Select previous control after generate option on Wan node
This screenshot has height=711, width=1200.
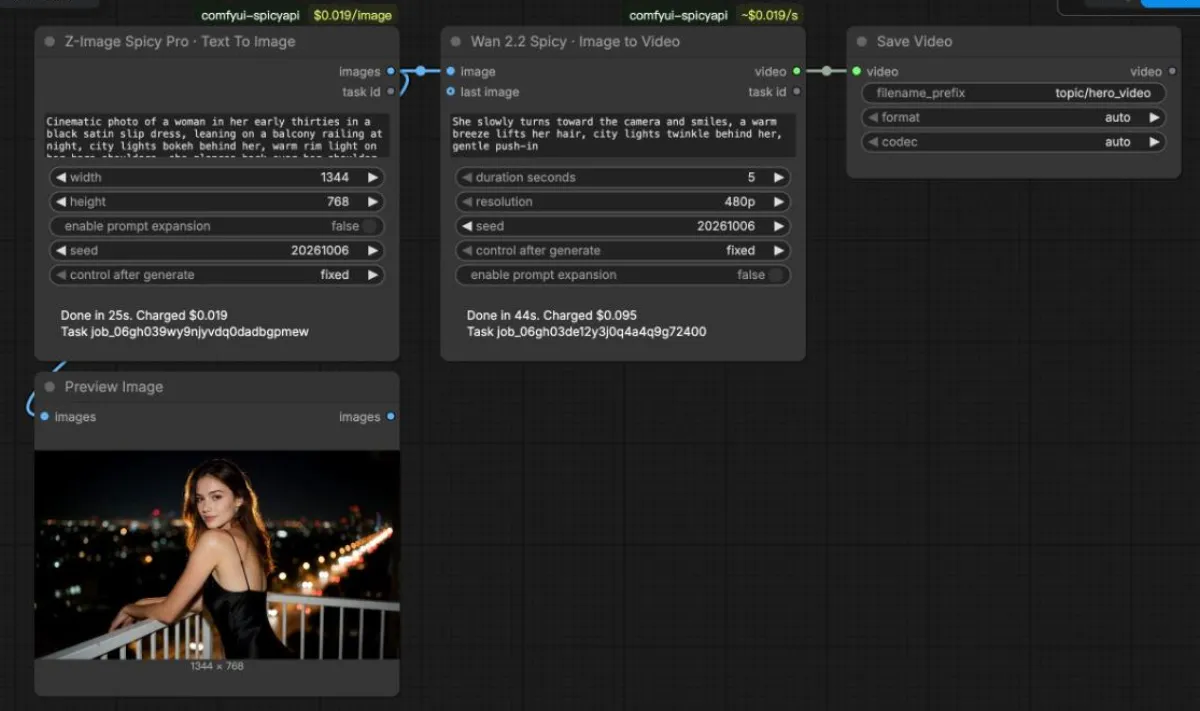point(466,250)
